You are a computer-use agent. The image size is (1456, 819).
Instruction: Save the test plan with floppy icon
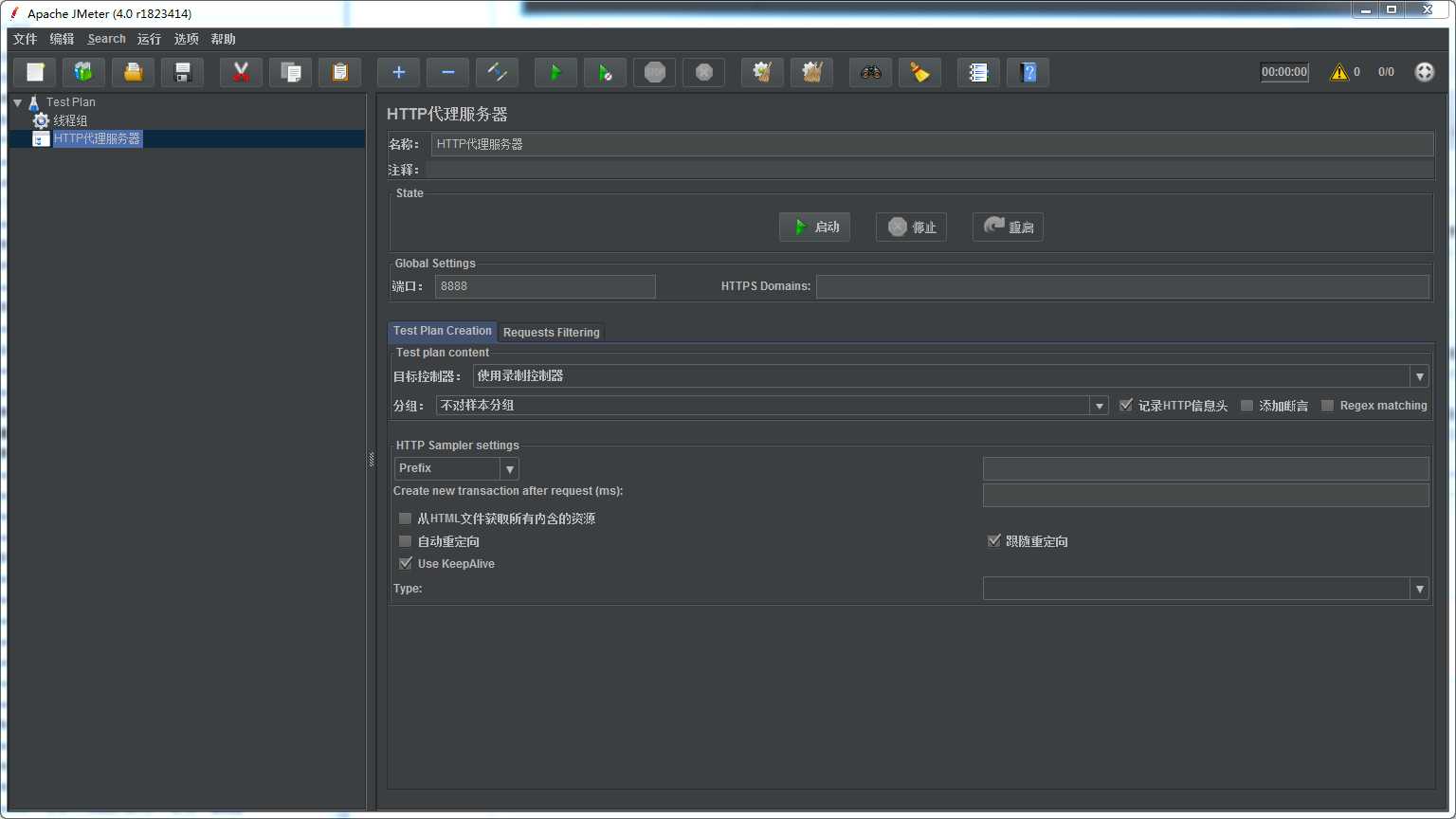(x=183, y=72)
